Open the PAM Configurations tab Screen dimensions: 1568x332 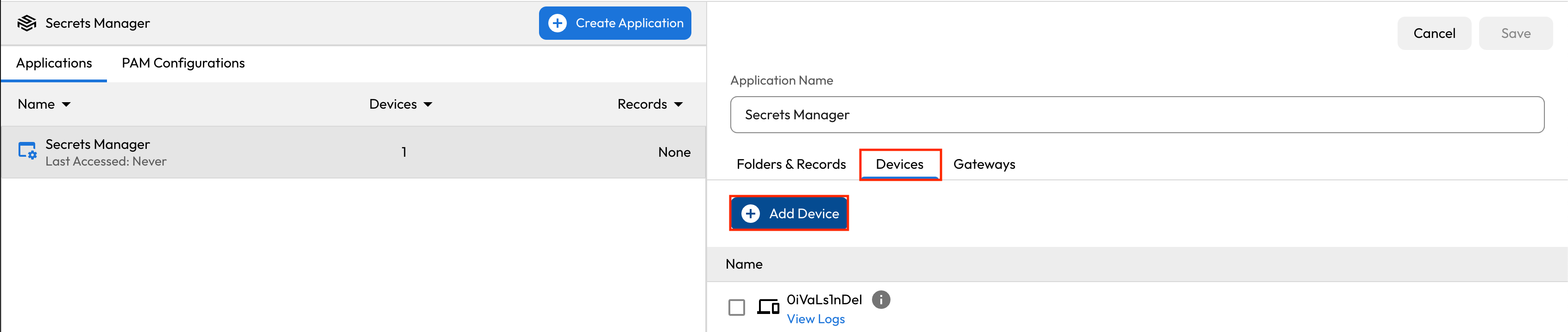point(183,63)
